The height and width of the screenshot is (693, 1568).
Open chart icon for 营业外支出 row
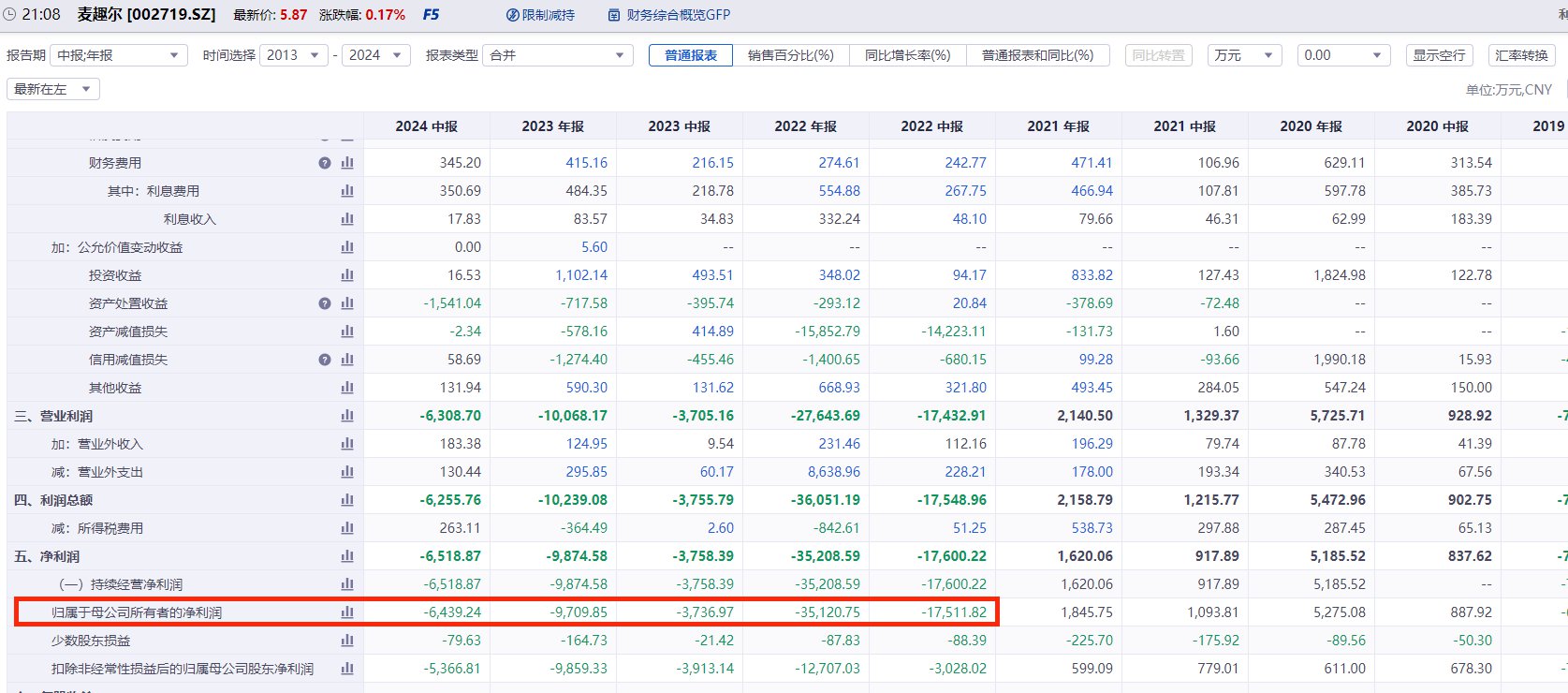[x=347, y=472]
